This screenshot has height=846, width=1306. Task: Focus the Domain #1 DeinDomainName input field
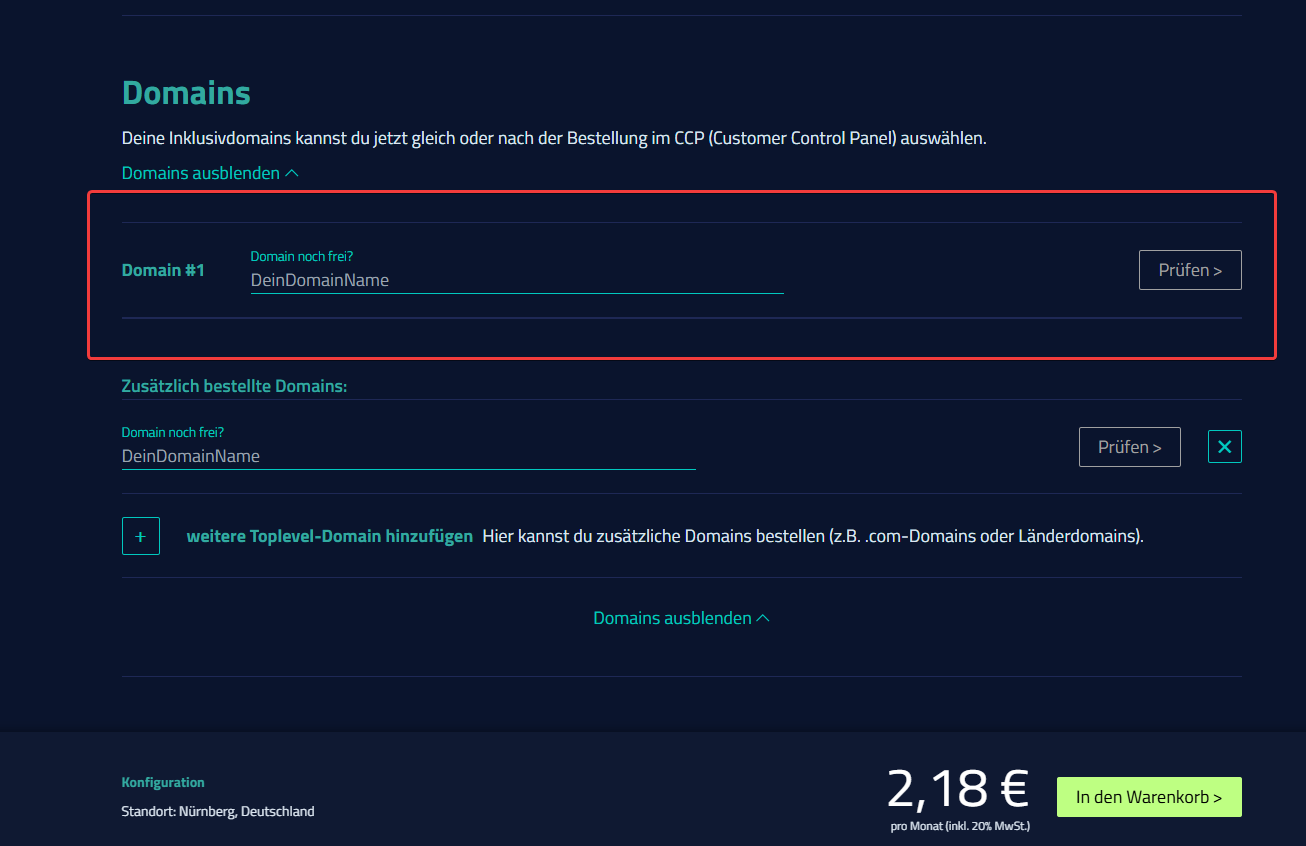point(517,280)
